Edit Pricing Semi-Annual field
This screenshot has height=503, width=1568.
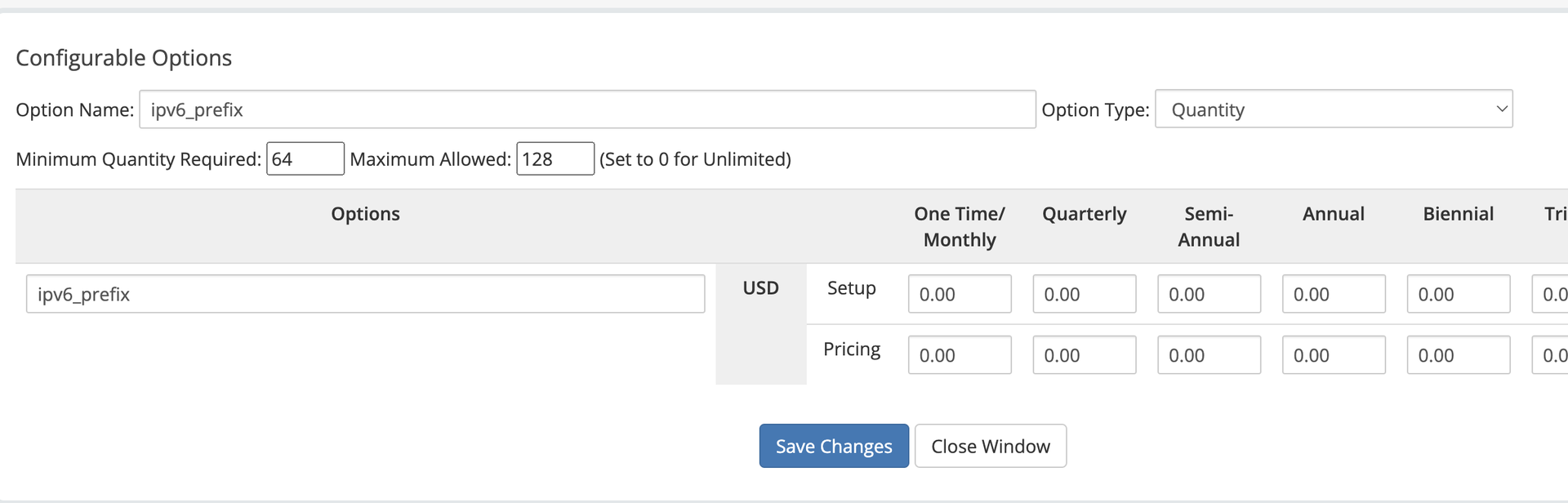point(1209,355)
